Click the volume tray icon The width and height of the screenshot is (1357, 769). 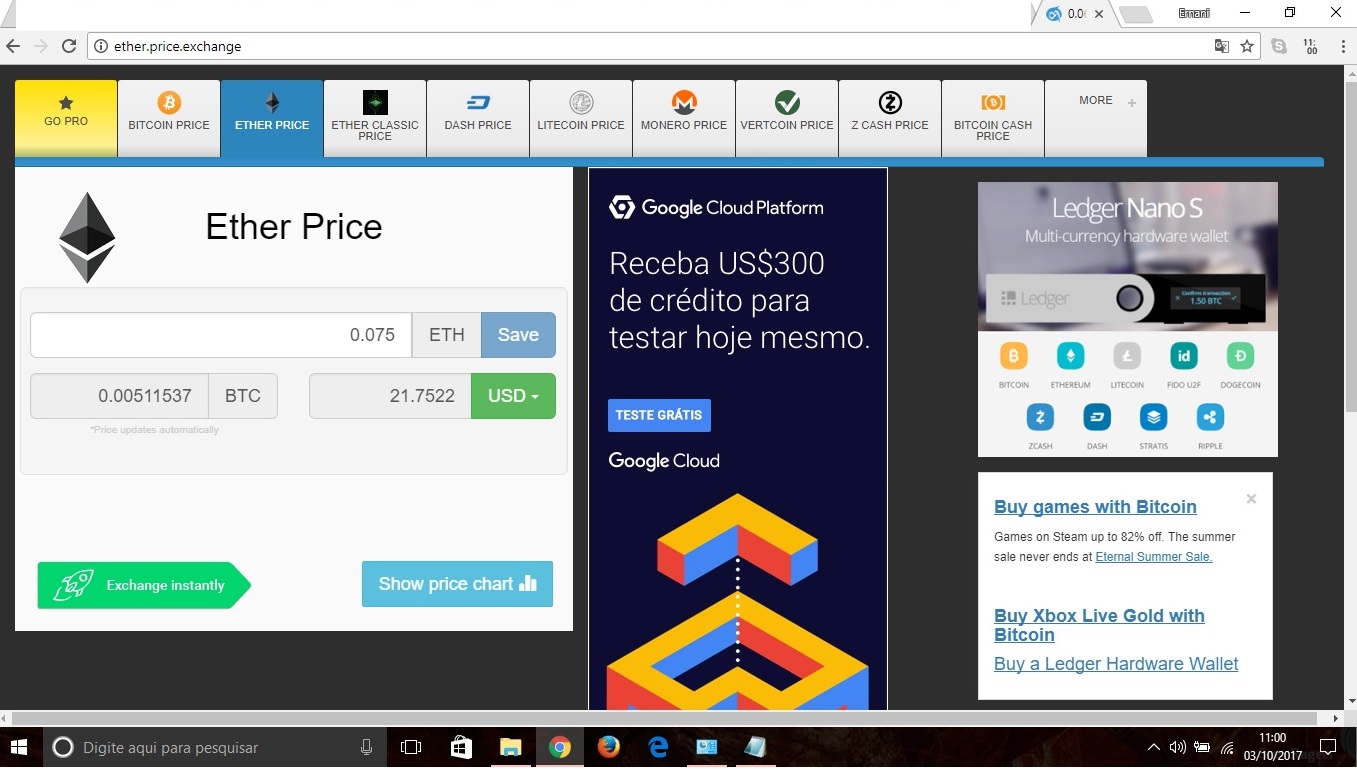pos(1177,747)
